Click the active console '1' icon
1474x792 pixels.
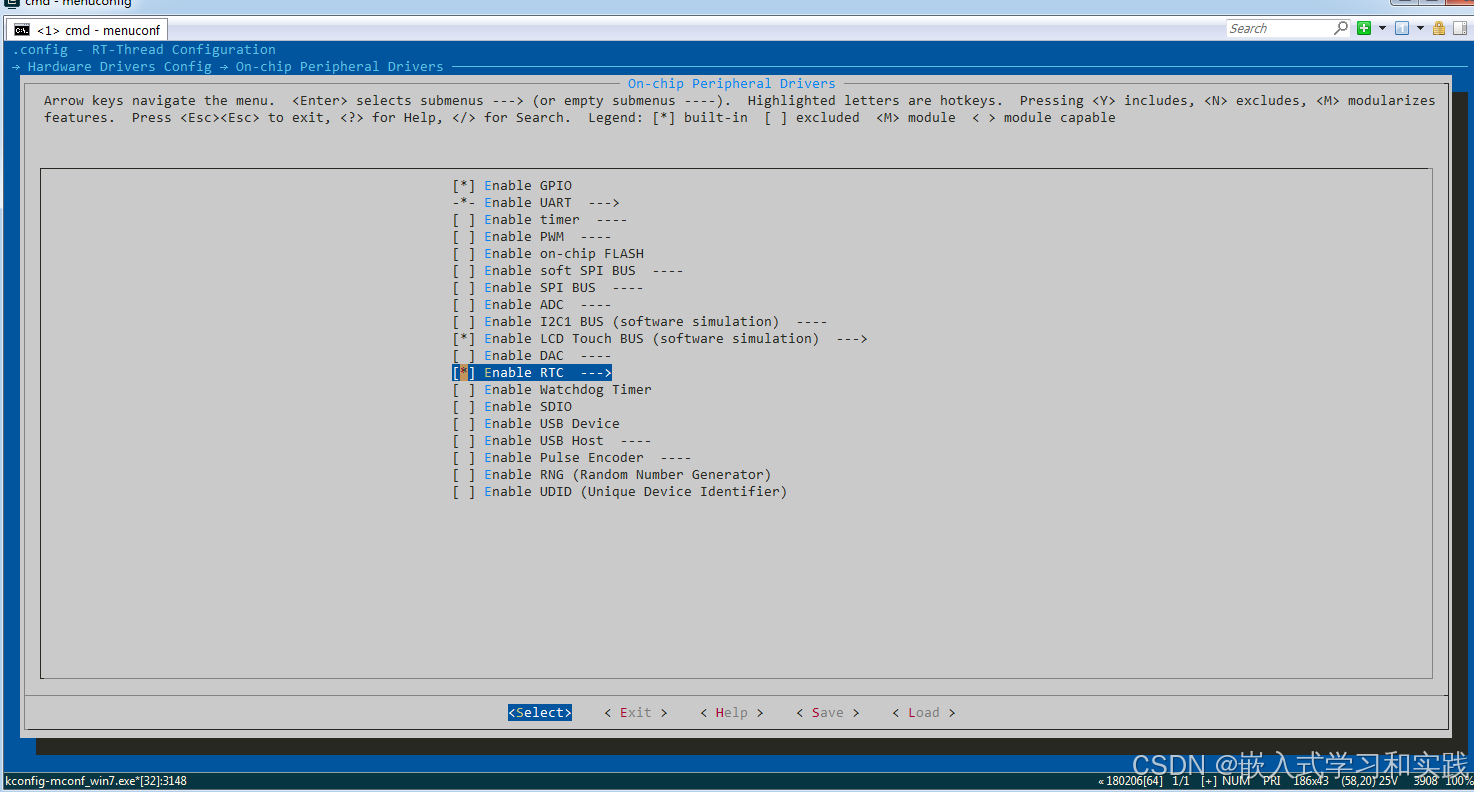tap(1401, 28)
